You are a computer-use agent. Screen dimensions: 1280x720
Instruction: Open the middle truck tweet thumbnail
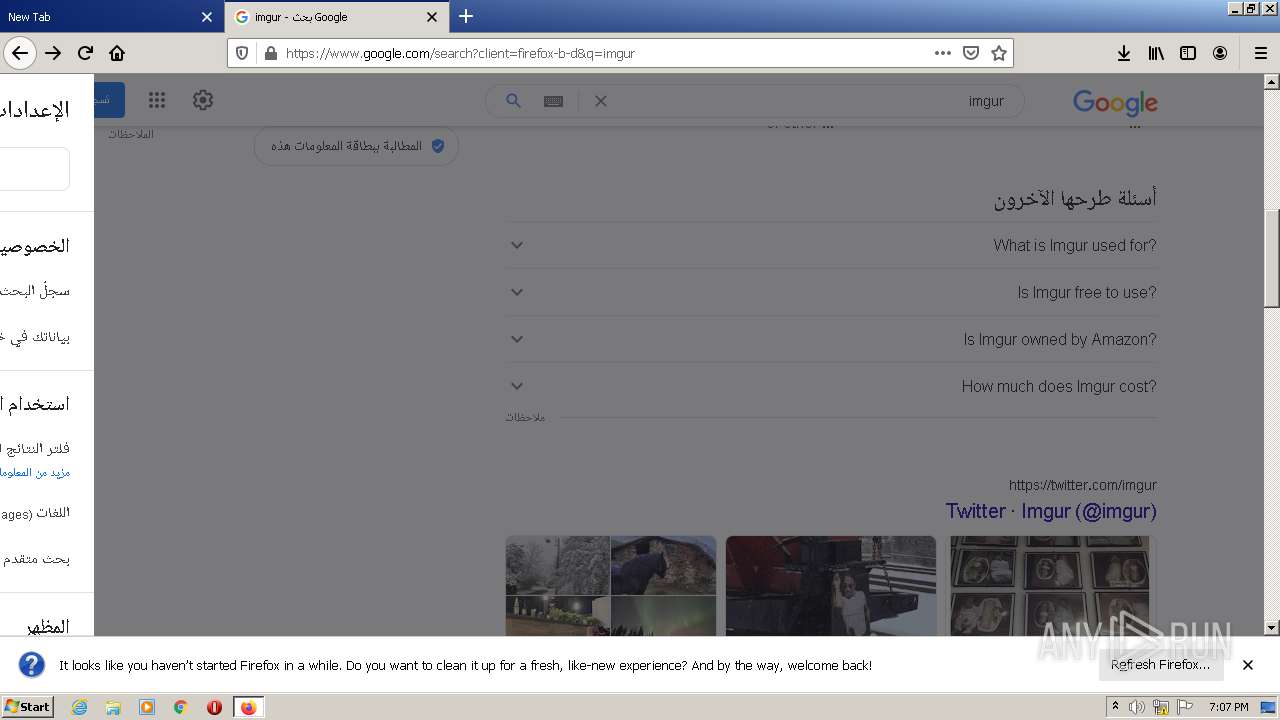831,586
